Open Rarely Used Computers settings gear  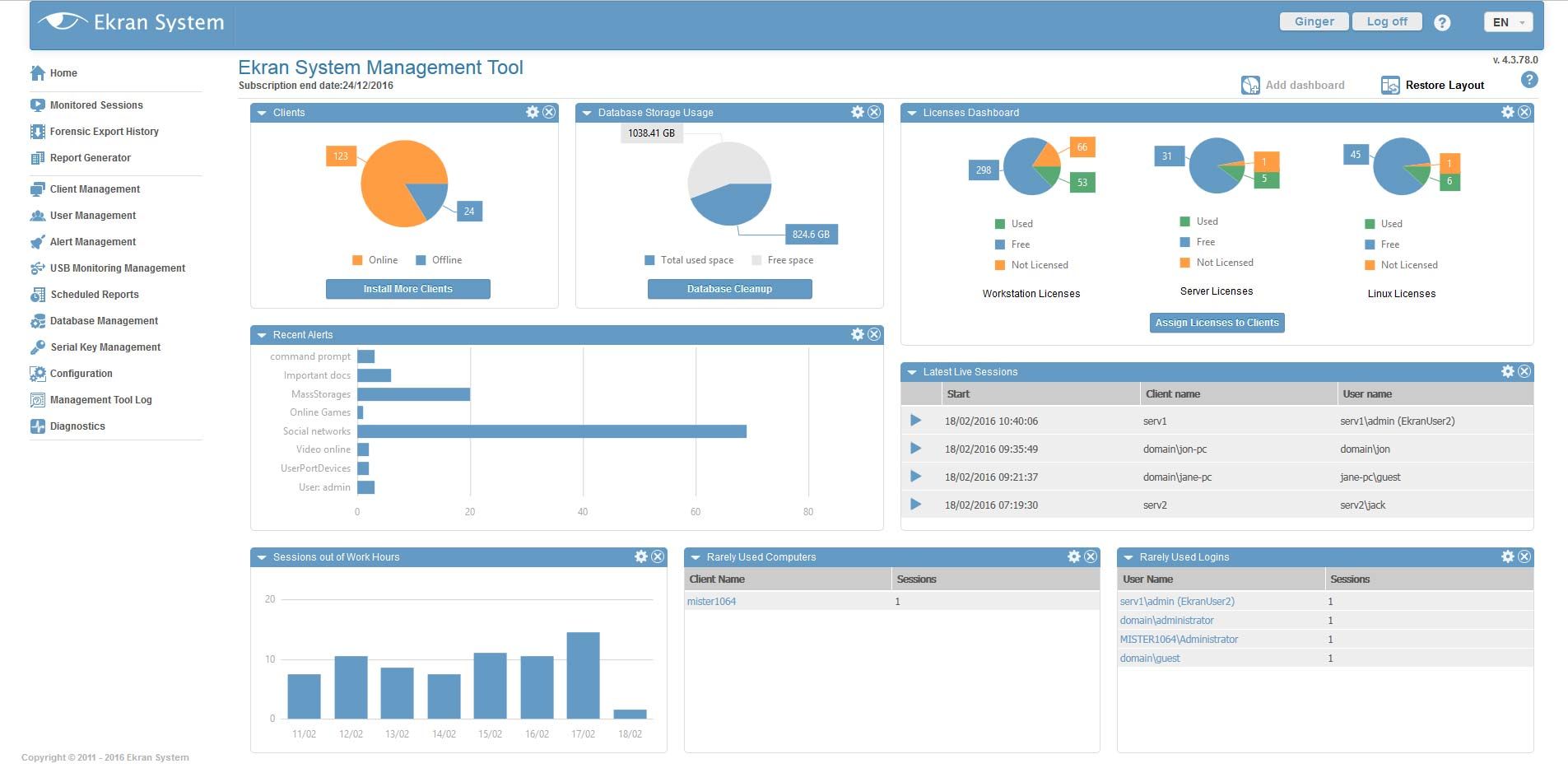tap(1074, 556)
